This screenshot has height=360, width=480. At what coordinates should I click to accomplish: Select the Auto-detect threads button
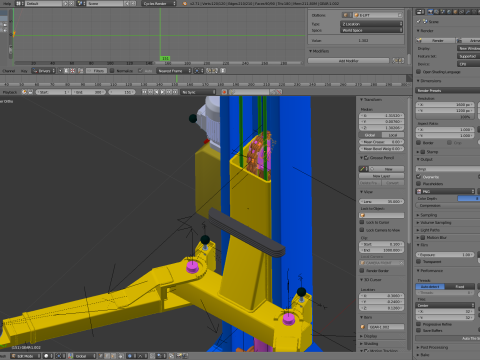(430, 287)
